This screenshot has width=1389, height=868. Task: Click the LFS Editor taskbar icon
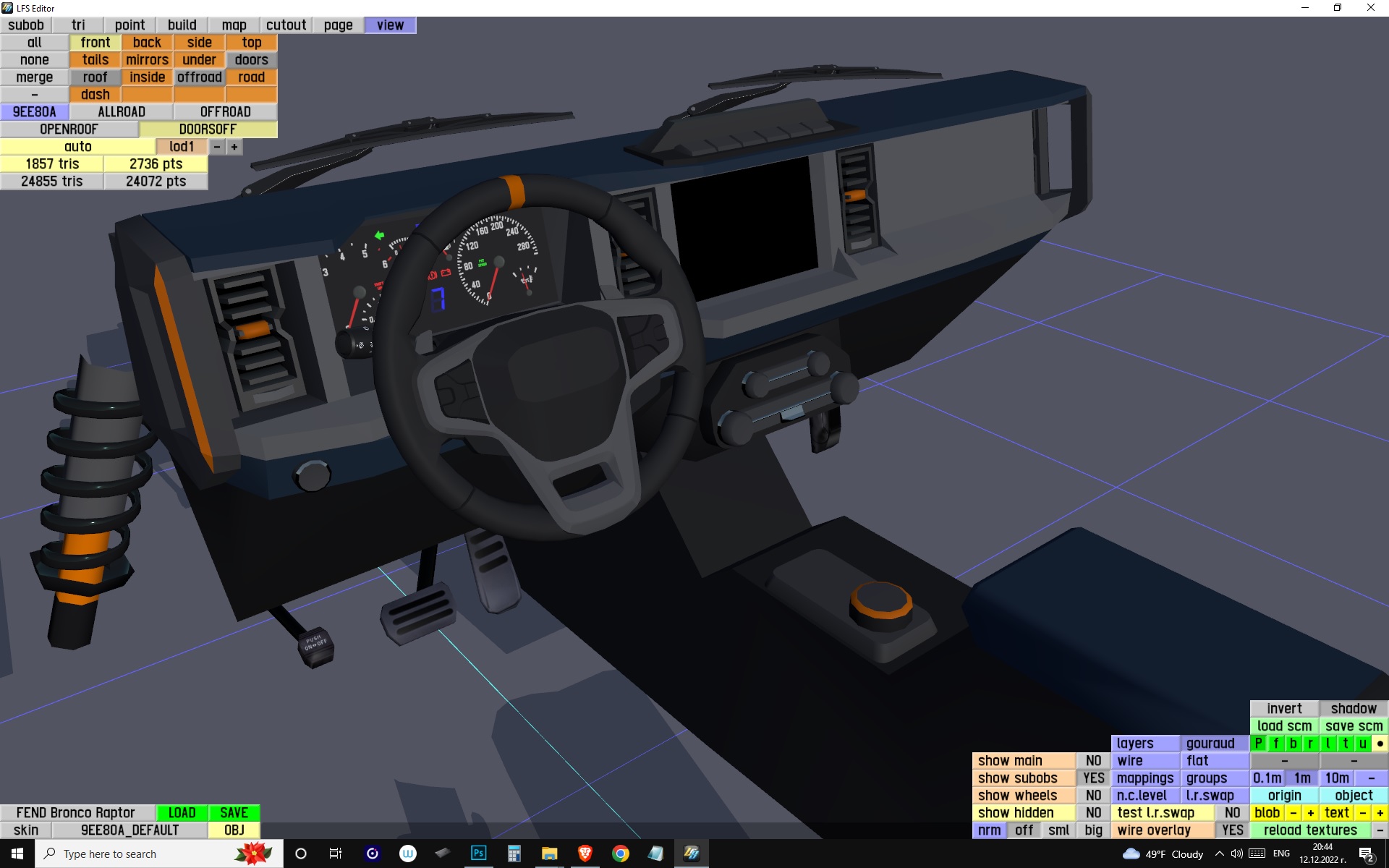point(691,854)
